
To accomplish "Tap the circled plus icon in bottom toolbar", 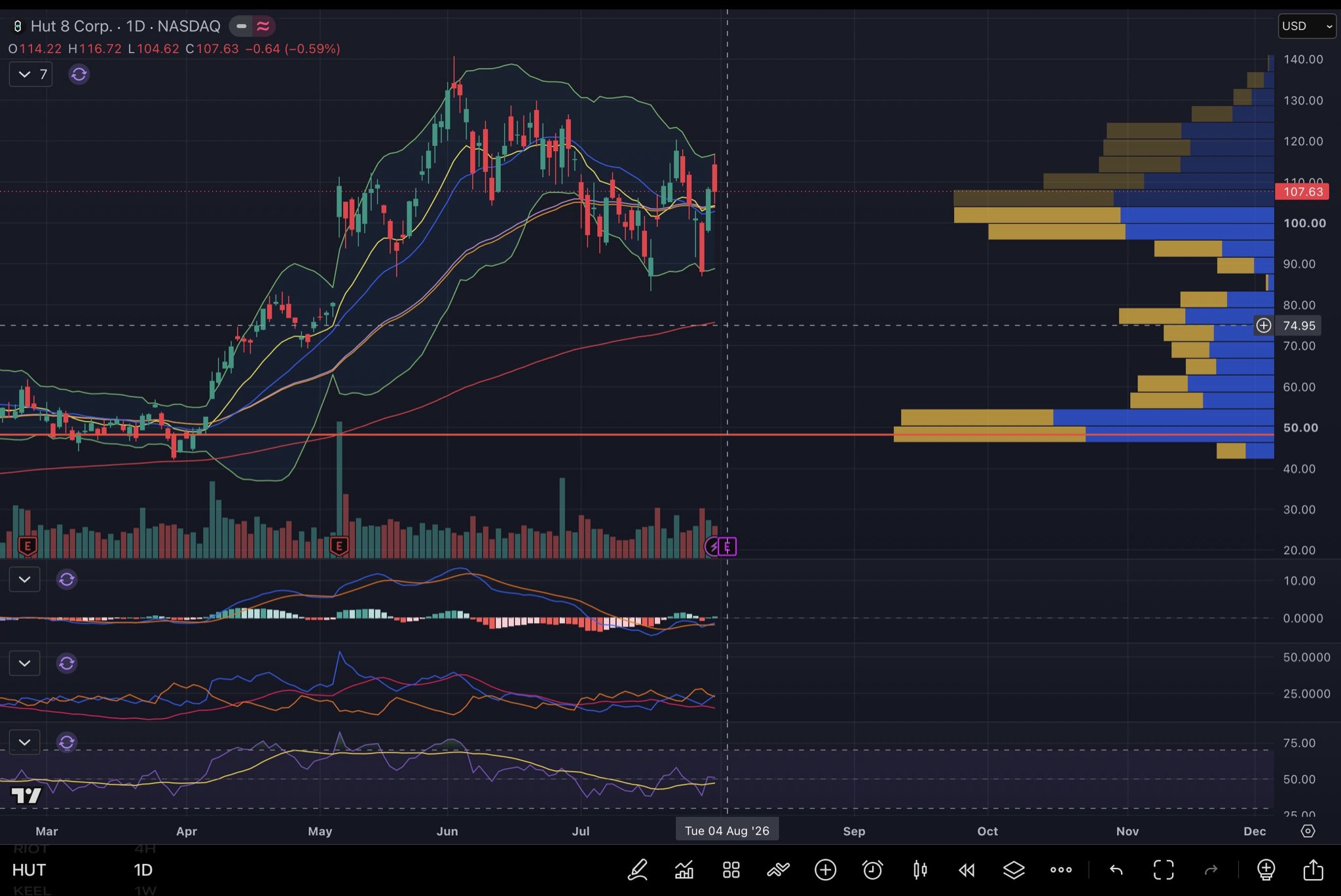I will pyautogui.click(x=826, y=870).
